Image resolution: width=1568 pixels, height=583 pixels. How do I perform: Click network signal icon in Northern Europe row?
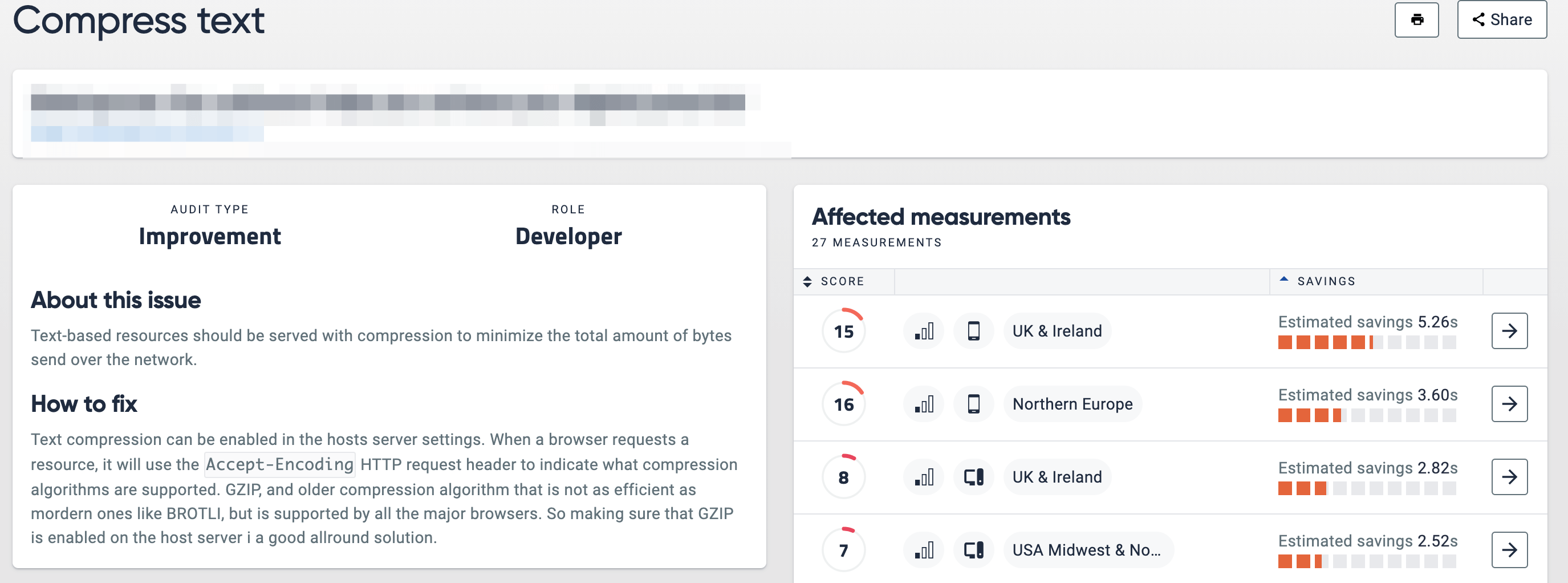923,404
